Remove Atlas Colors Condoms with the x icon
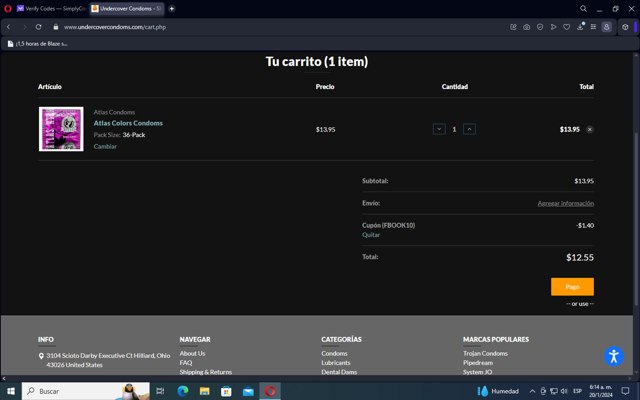 589,129
